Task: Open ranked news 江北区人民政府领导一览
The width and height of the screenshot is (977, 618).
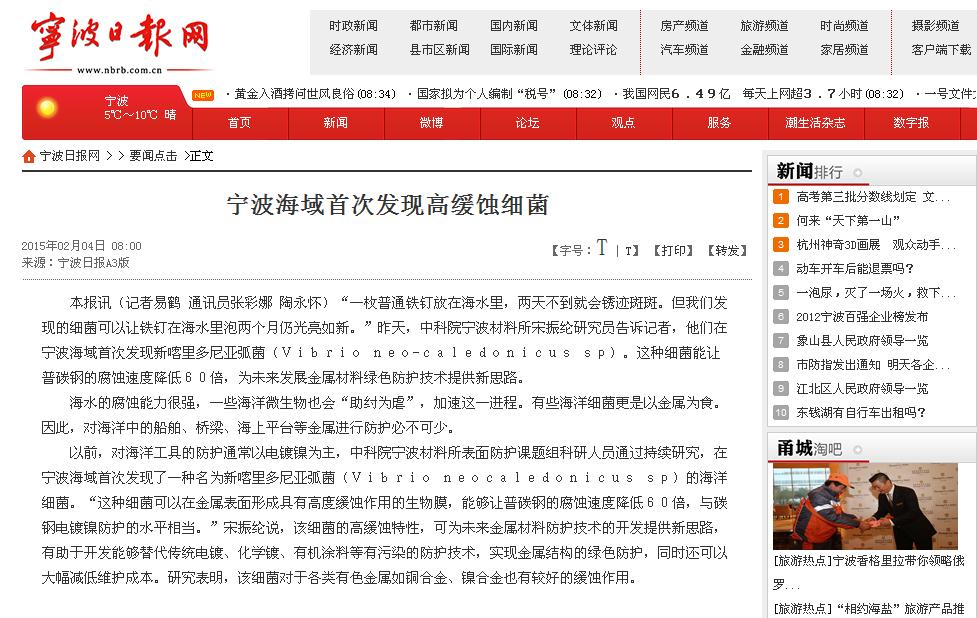Action: 862,389
